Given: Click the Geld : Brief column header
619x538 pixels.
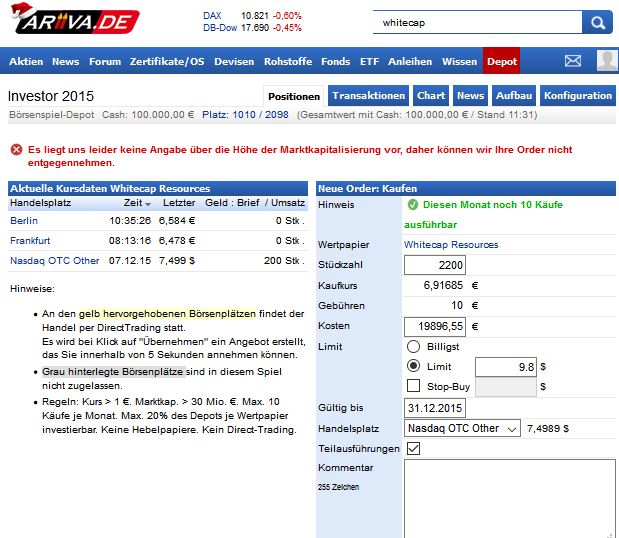Looking at the screenshot, I should (x=232, y=203).
